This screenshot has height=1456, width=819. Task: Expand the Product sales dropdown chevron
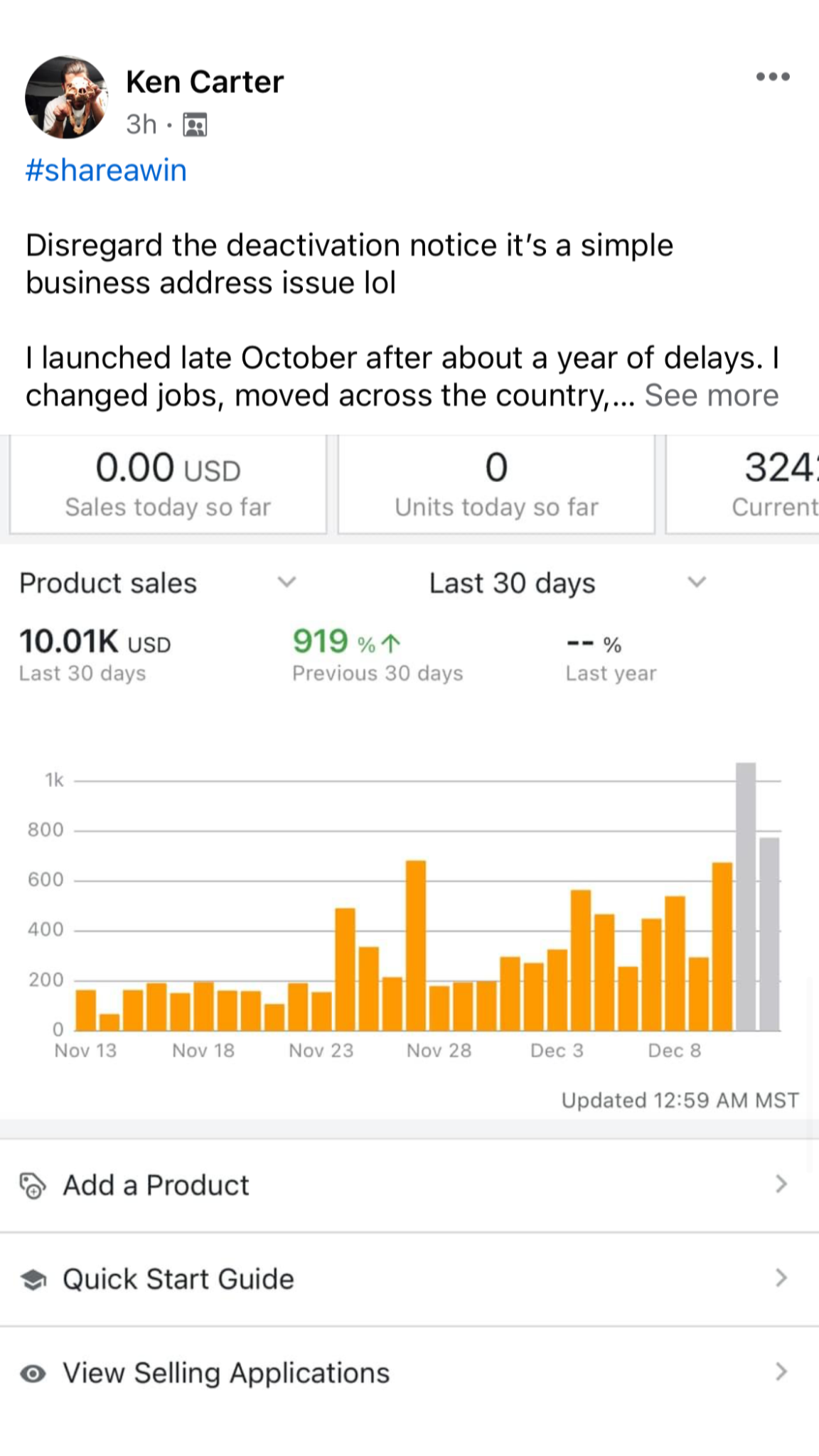287,582
